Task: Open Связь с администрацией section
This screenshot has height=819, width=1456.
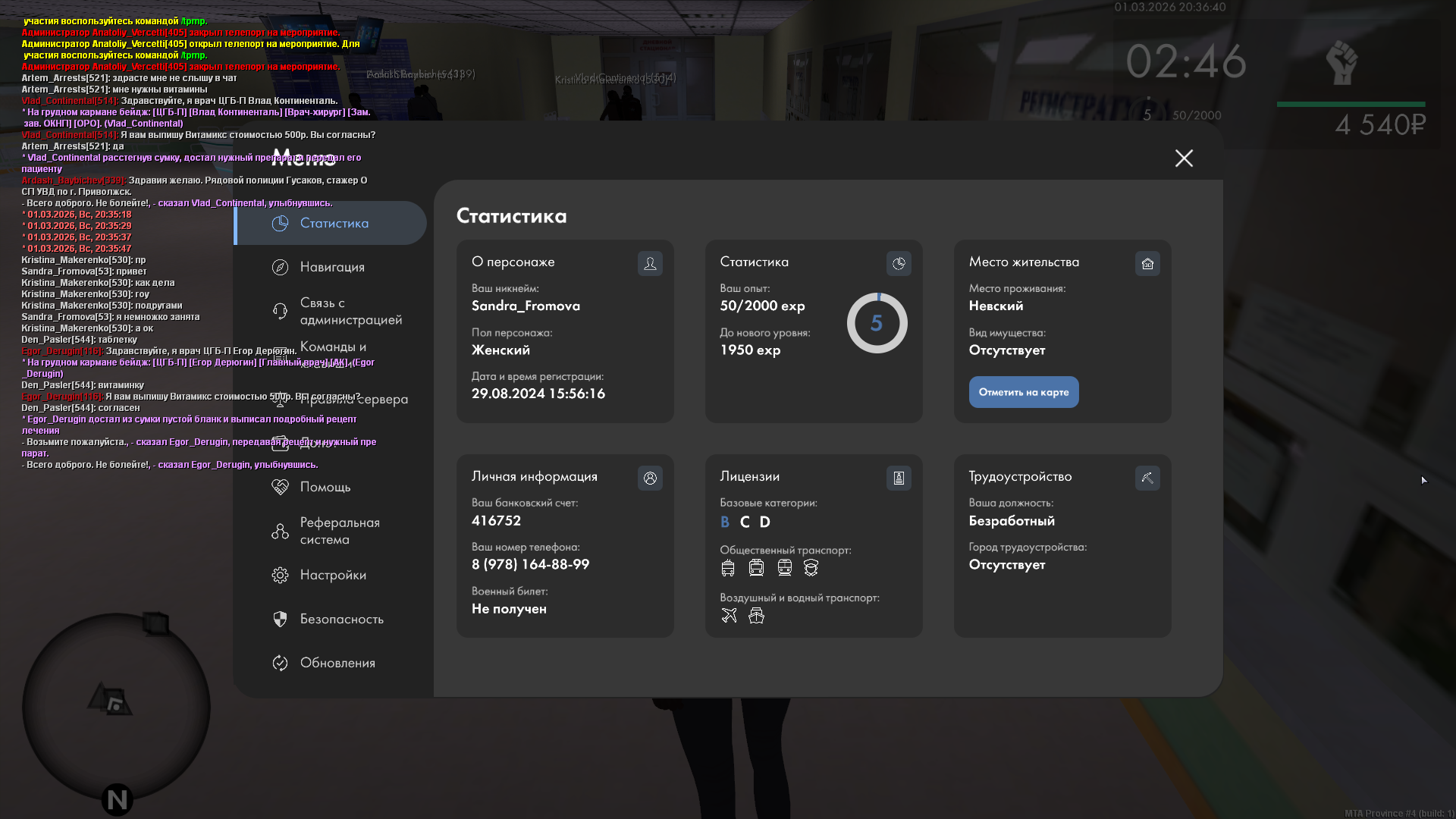Action: (x=350, y=311)
